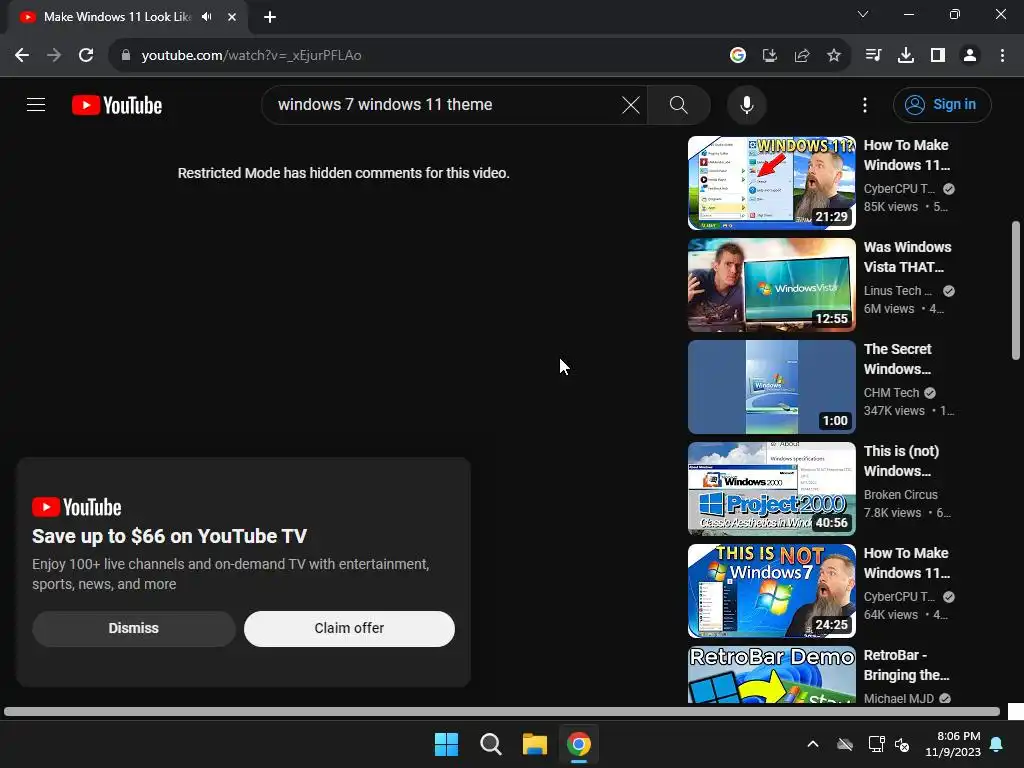Close the Make Windows 11 tab
Screen dimensions: 1024x768
[232, 17]
